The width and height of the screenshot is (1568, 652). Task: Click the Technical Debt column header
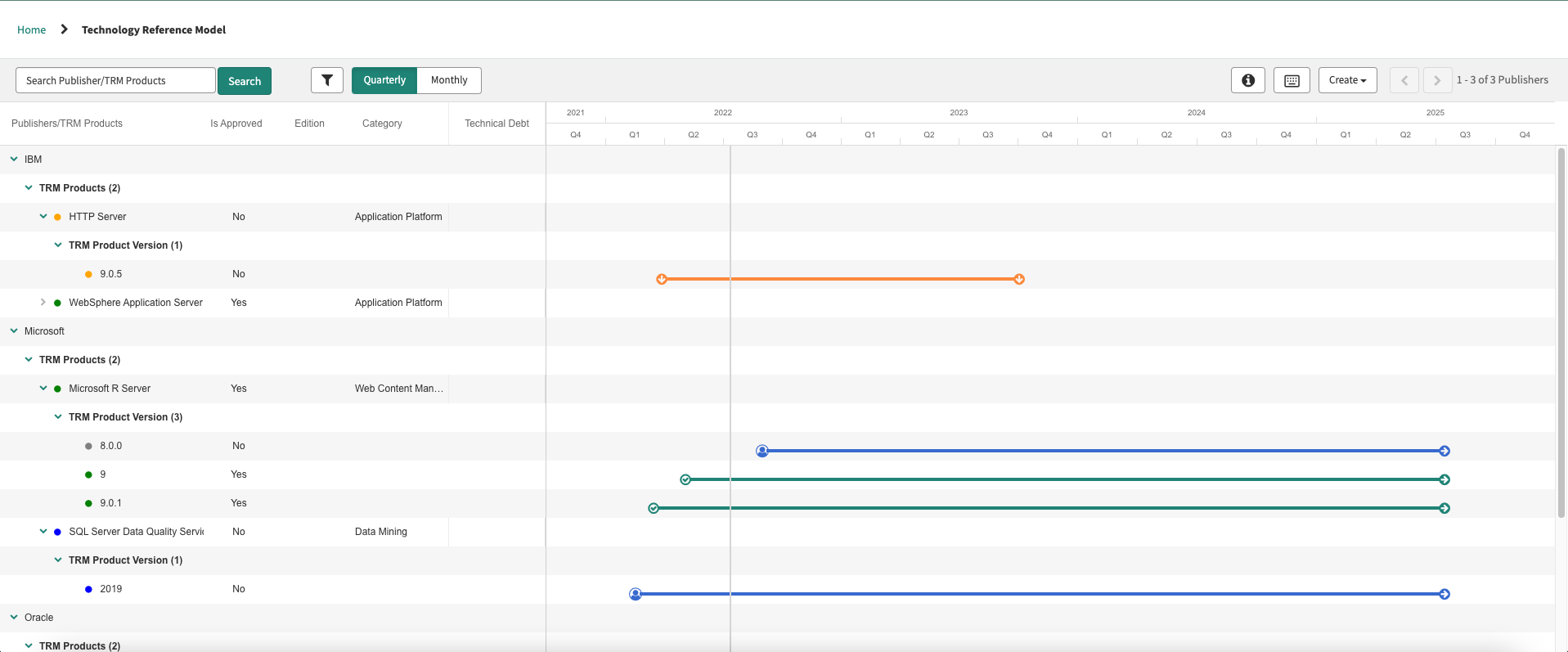tap(497, 124)
